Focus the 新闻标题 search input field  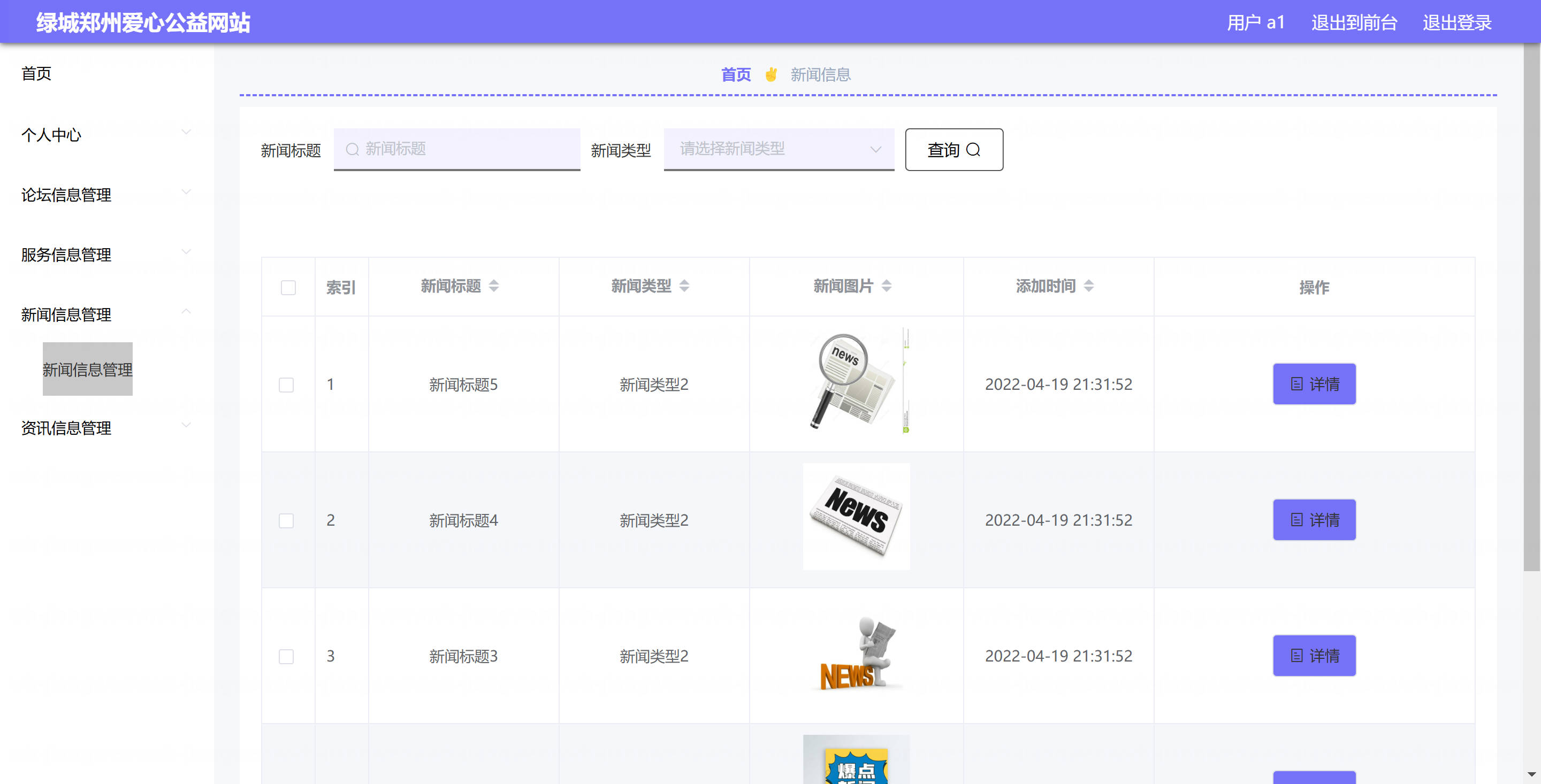coord(456,149)
